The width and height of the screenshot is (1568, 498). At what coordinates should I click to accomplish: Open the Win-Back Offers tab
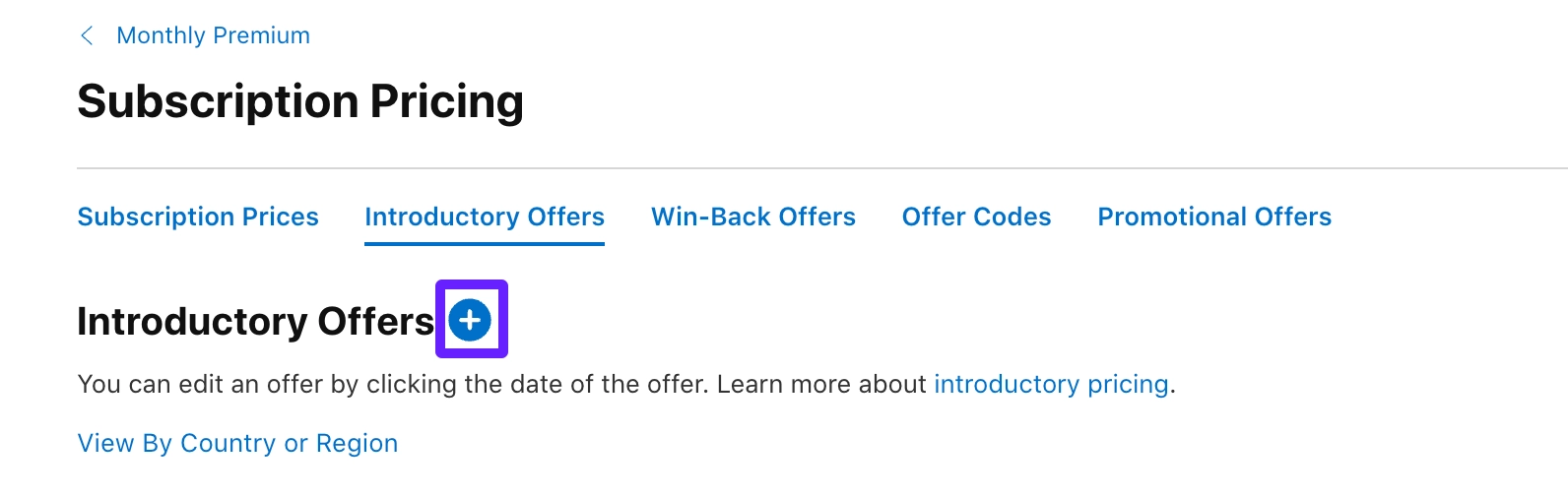[x=752, y=217]
